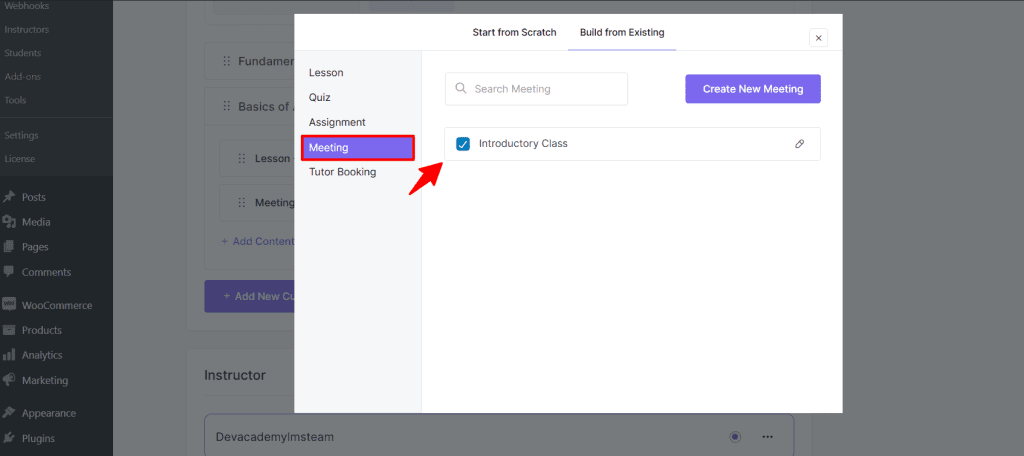Click the Appearance brush icon
Screen dimensions: 1024x456
9,413
